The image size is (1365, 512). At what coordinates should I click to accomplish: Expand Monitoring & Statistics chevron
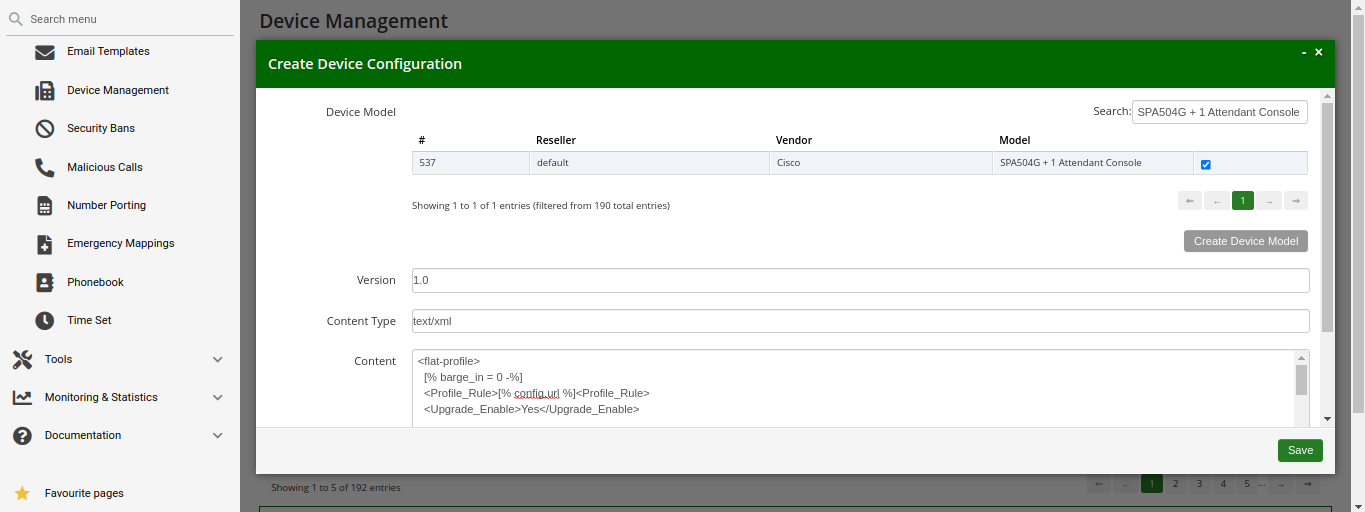(x=218, y=397)
